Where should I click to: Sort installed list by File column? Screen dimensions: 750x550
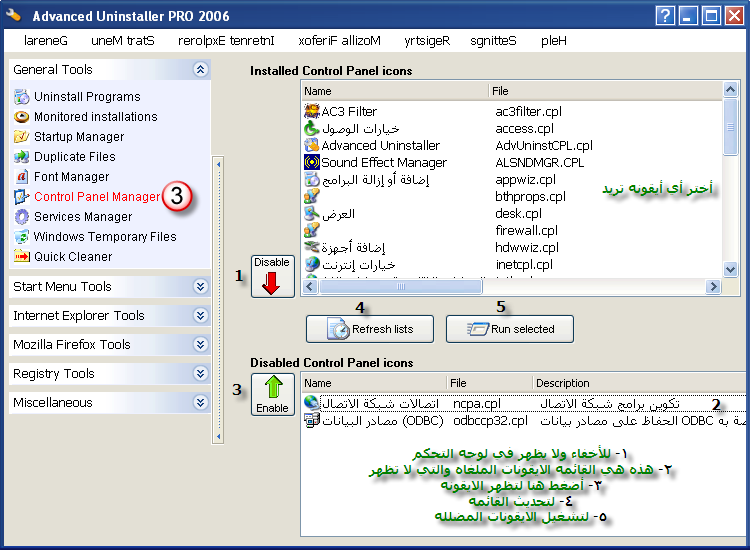pyautogui.click(x=606, y=91)
